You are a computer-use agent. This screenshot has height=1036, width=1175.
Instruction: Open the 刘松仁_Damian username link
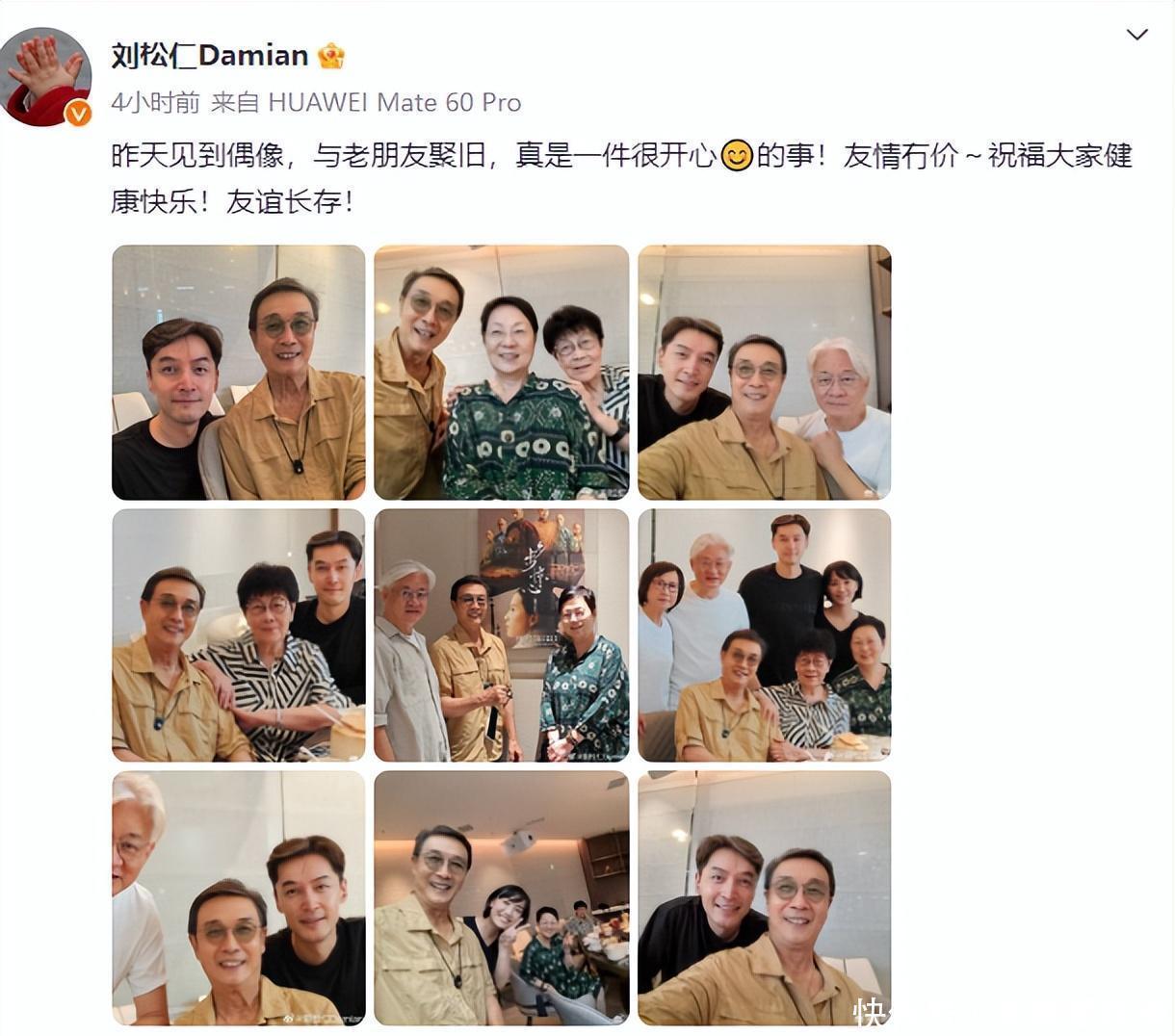[x=209, y=56]
